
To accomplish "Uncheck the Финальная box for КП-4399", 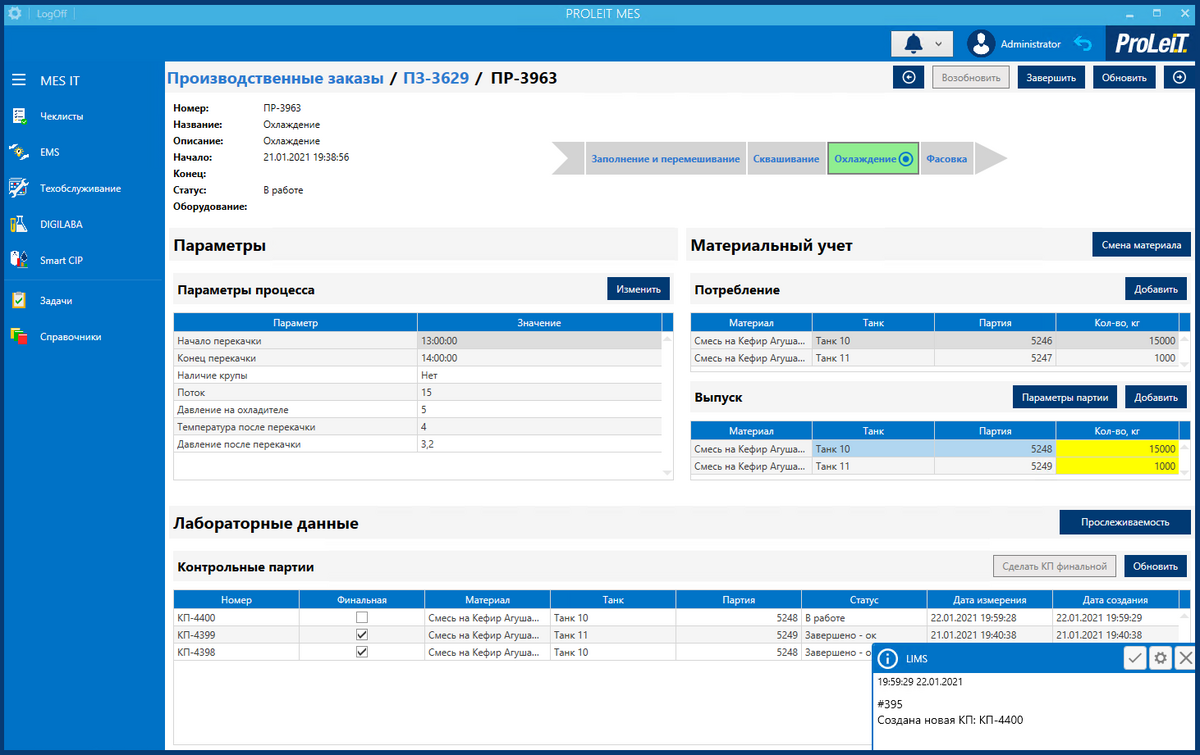I will 362,635.
